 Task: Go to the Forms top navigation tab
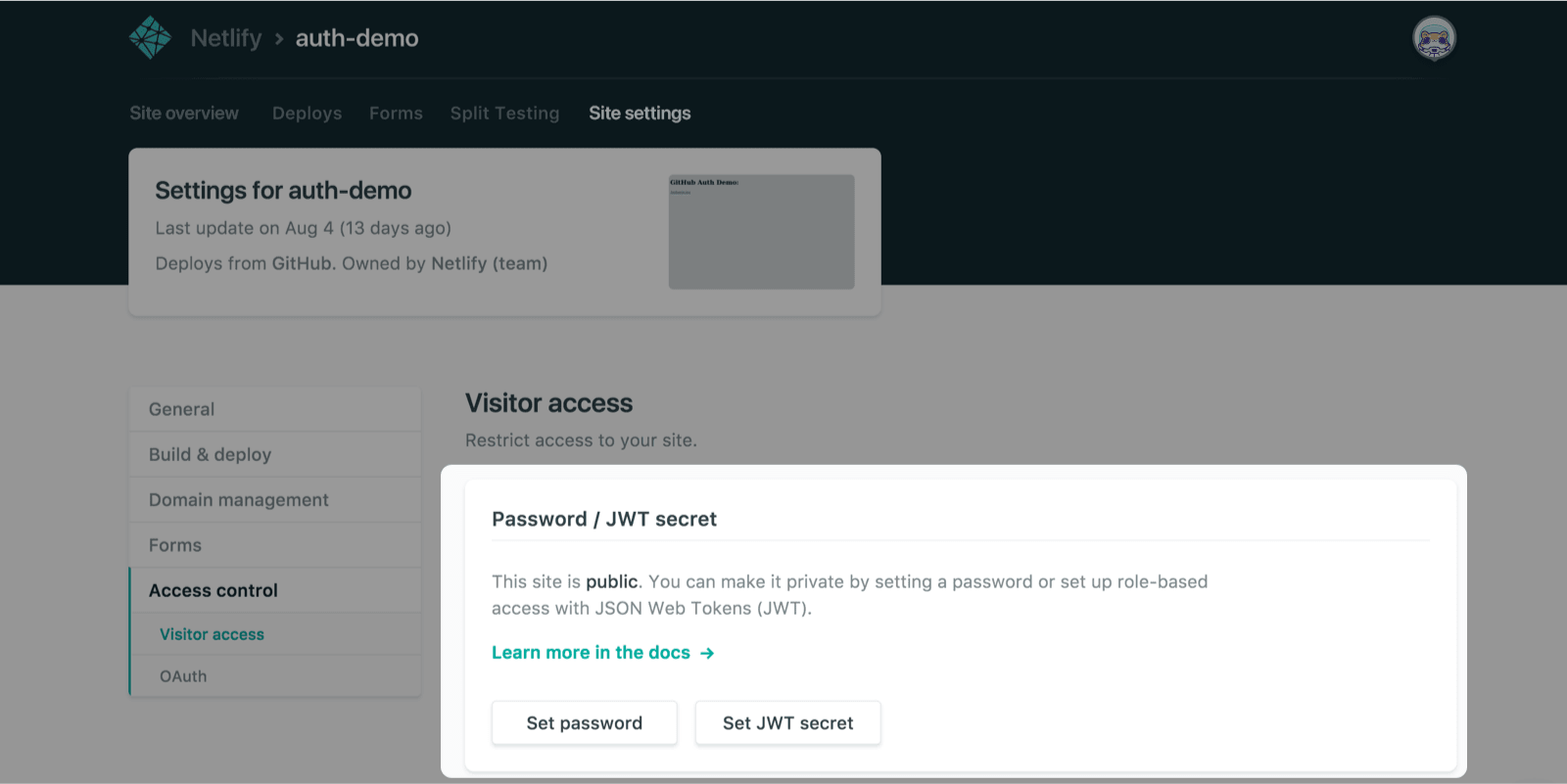(x=396, y=114)
